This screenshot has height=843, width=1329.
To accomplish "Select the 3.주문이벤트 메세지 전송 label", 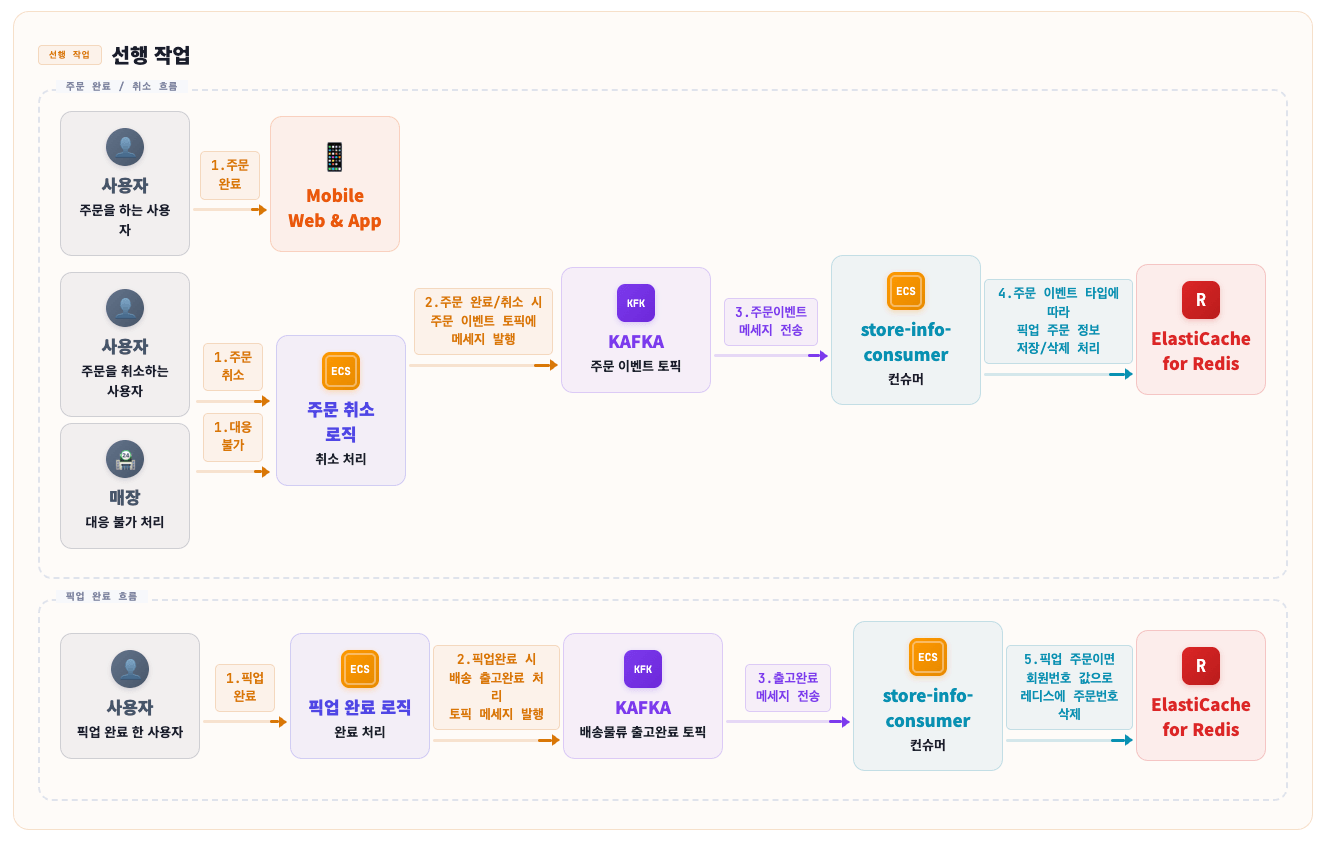I will pyautogui.click(x=771, y=321).
